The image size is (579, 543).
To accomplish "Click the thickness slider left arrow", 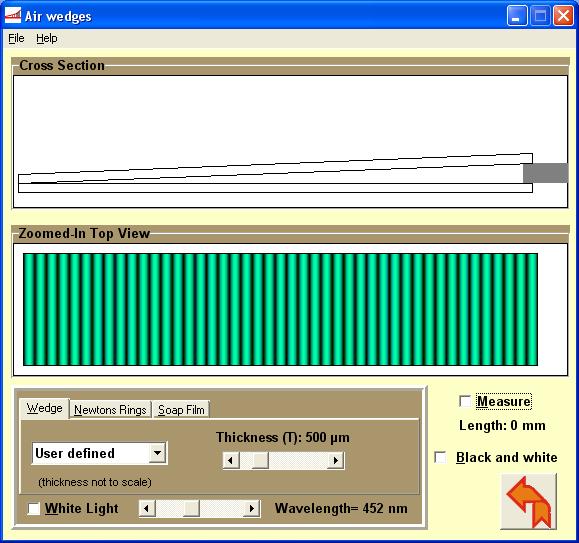I will pos(231,460).
